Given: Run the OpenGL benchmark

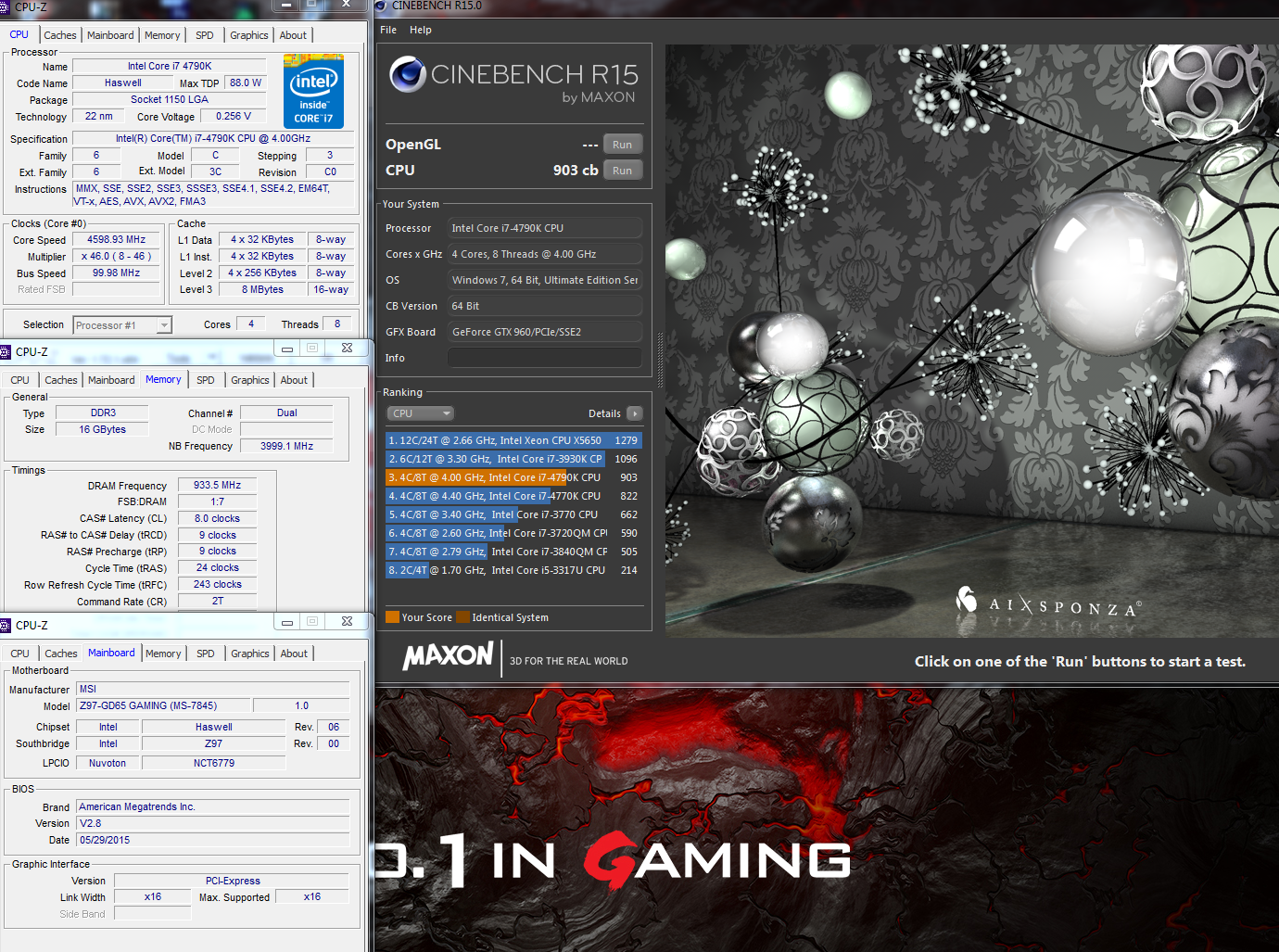Looking at the screenshot, I should click(623, 145).
